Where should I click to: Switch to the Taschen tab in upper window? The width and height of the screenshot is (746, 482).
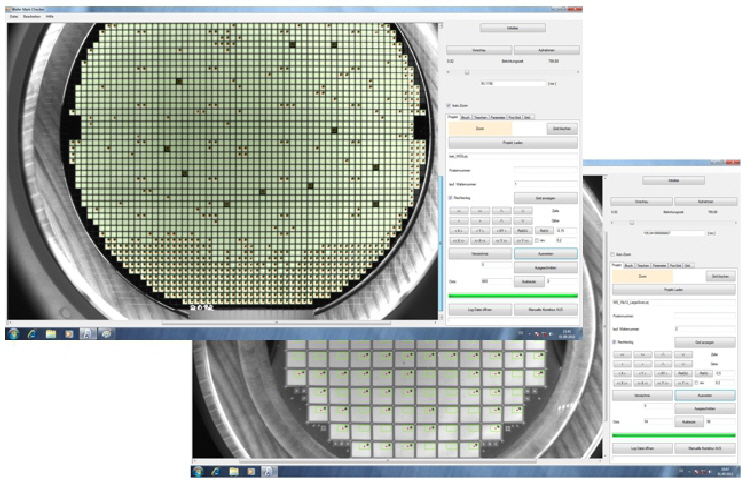click(479, 117)
